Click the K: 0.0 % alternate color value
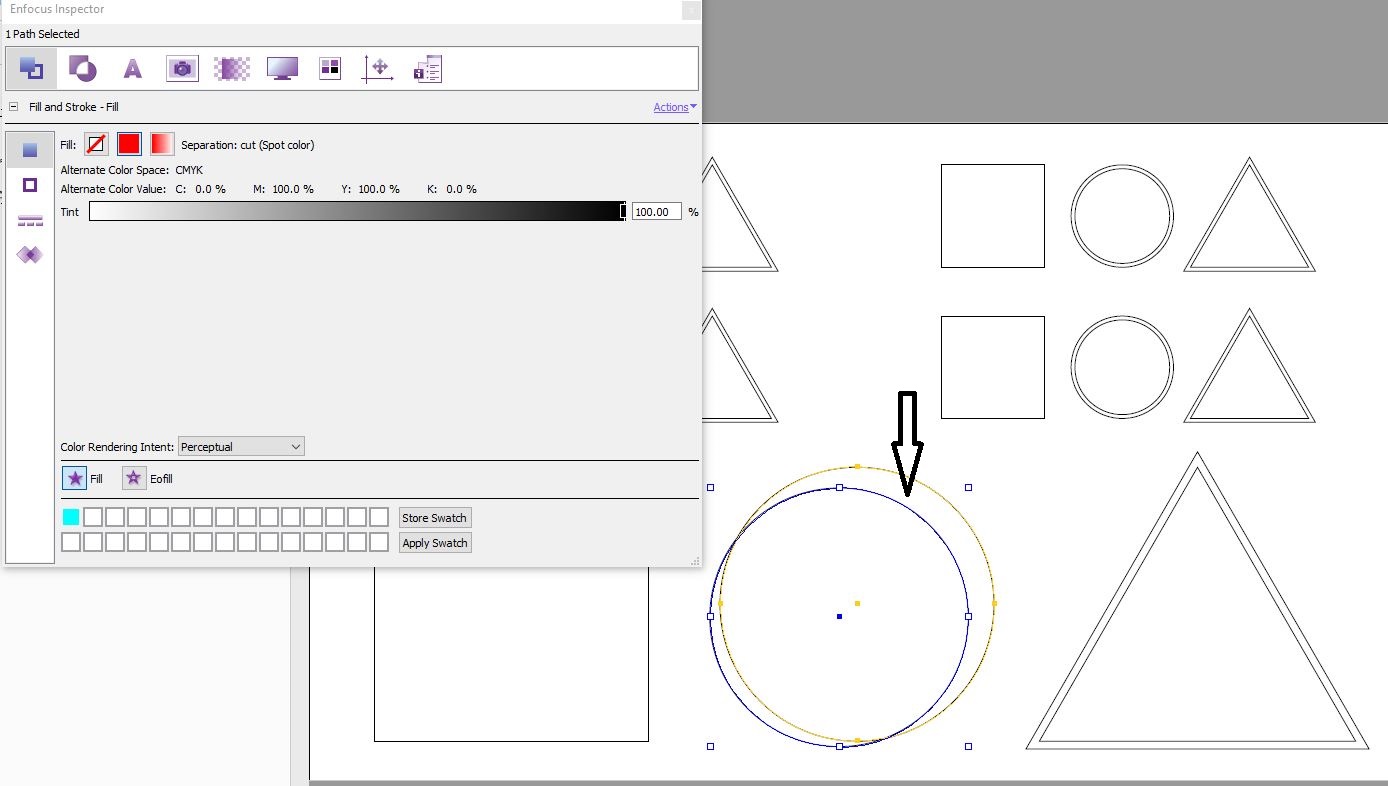The image size is (1388, 786). tap(452, 189)
